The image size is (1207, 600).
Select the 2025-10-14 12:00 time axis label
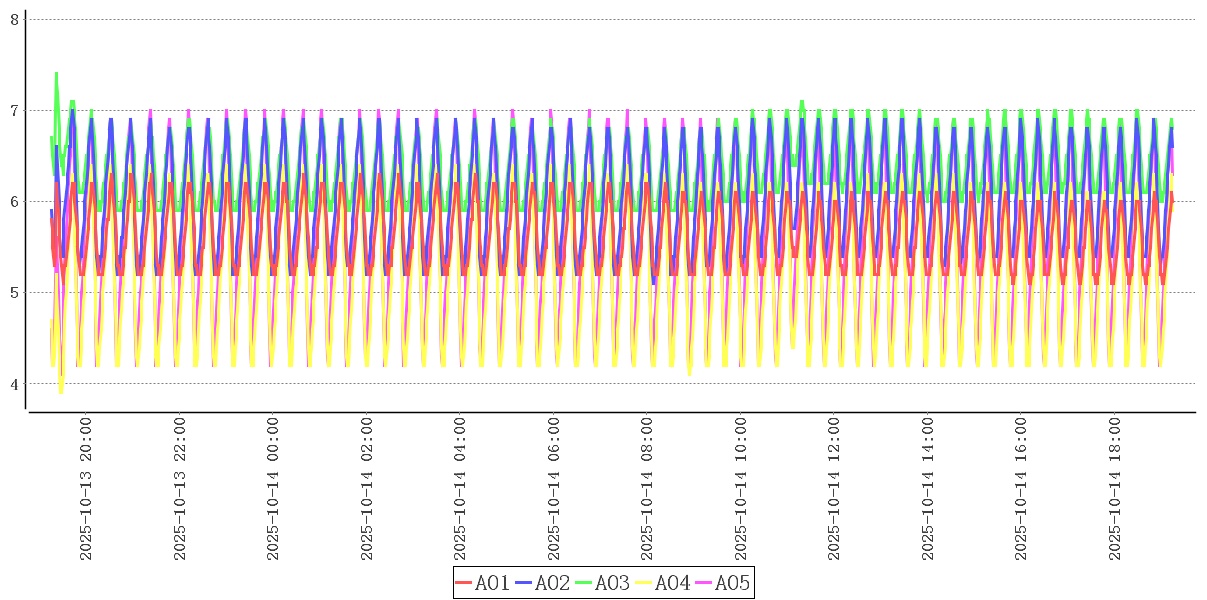834,489
